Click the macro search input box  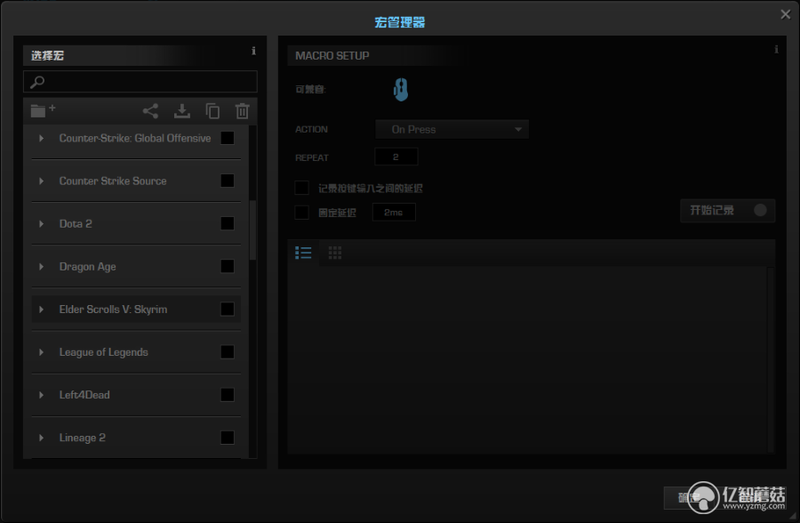(140, 82)
